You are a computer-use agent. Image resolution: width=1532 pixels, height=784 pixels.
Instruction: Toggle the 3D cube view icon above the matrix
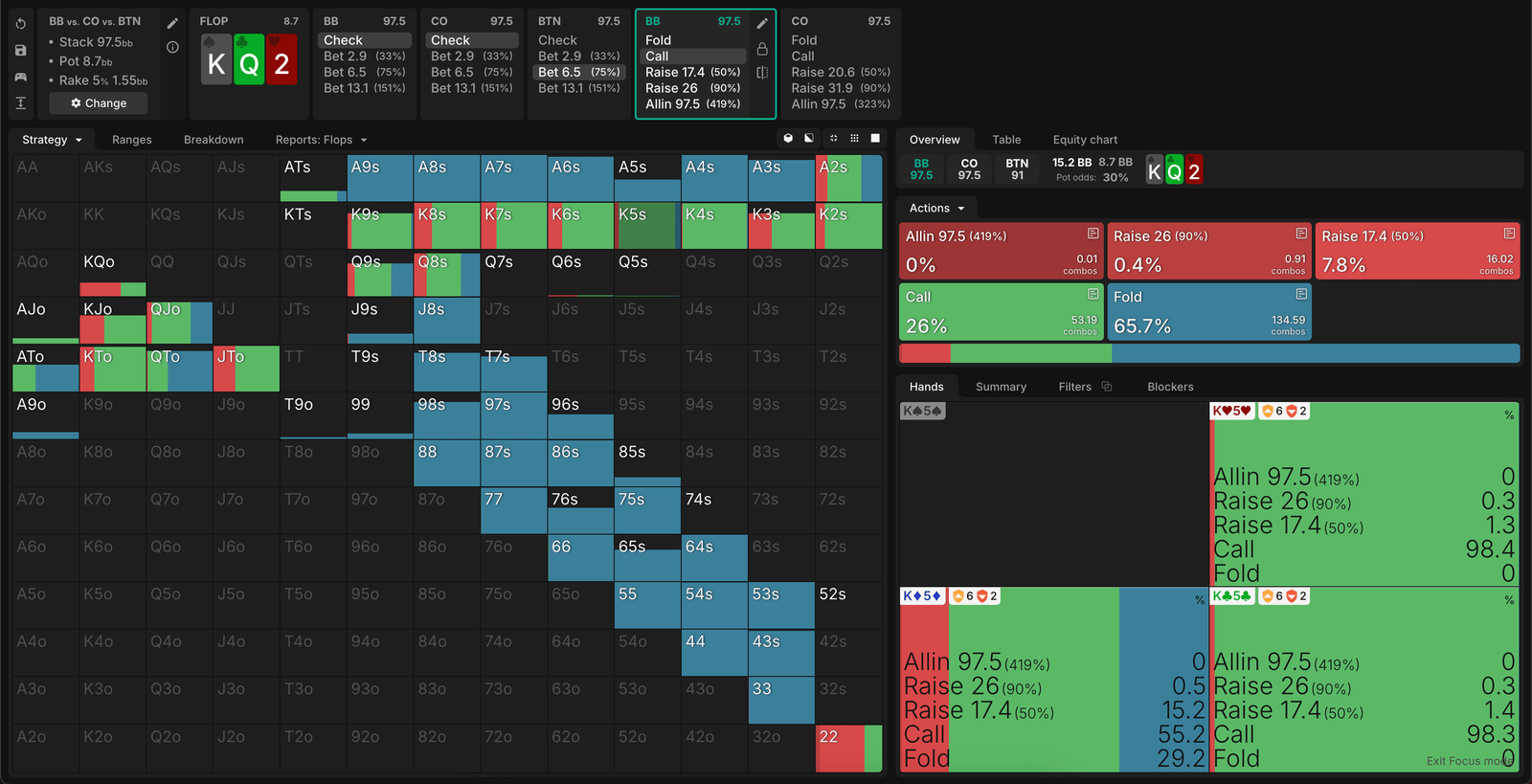pyautogui.click(x=788, y=139)
